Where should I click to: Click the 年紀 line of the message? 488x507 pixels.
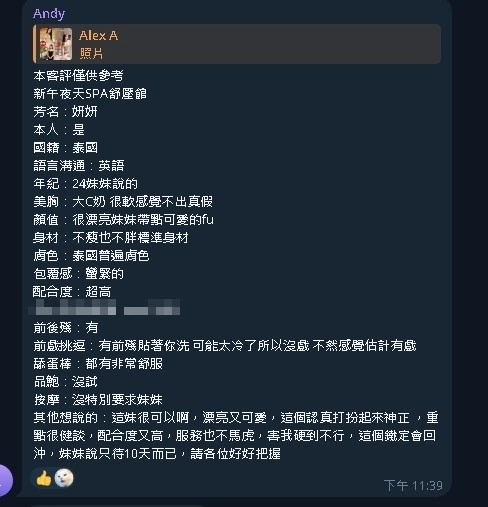pyautogui.click(x=85, y=184)
